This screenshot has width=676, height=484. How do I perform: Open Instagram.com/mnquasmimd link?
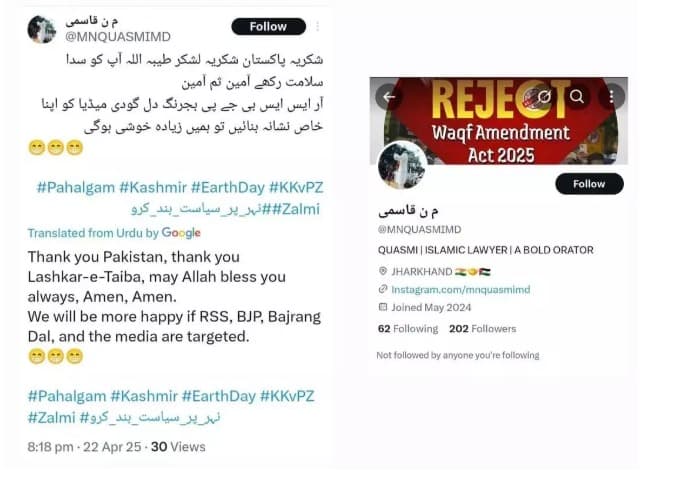460,290
